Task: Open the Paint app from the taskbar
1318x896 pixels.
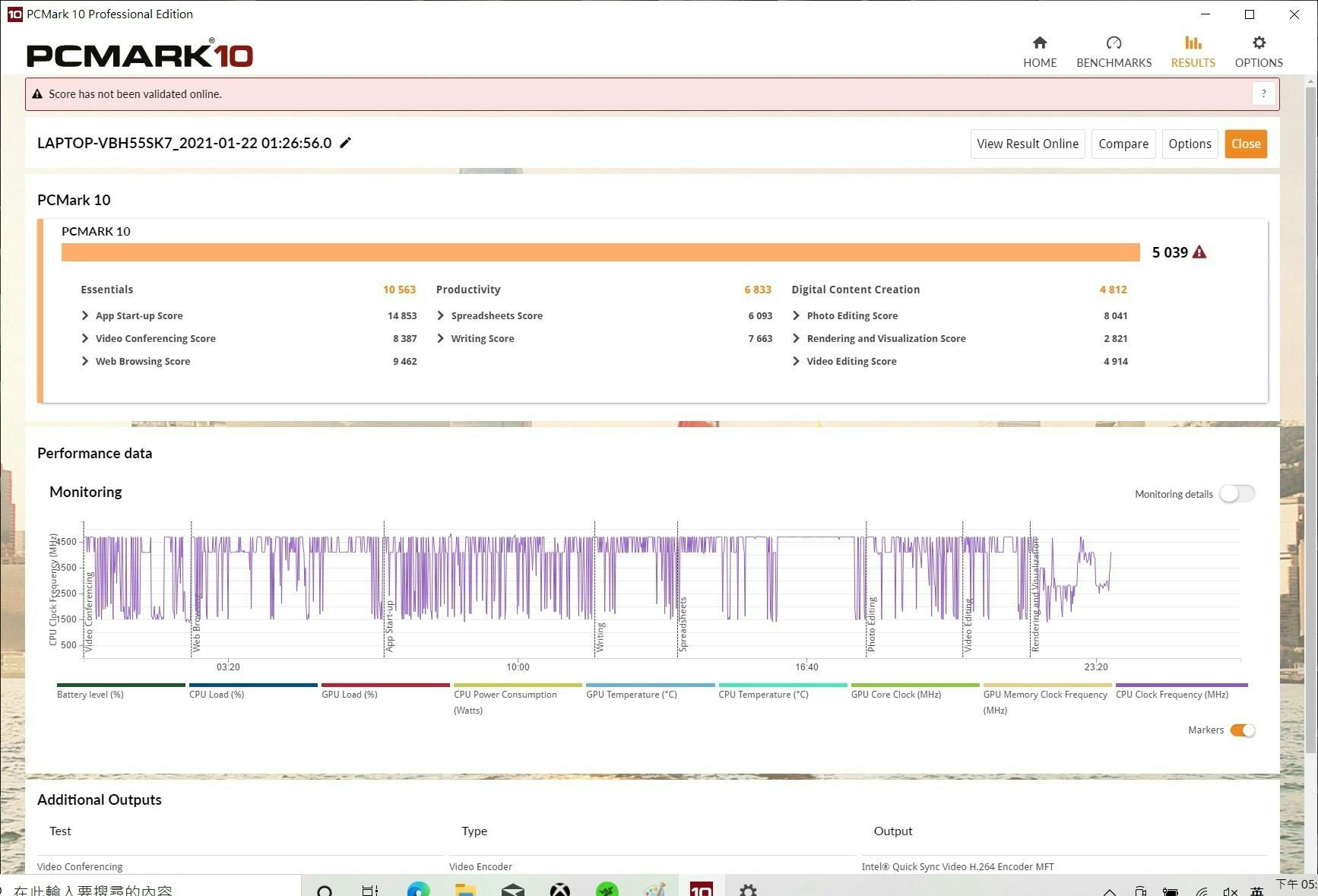Action: click(654, 889)
